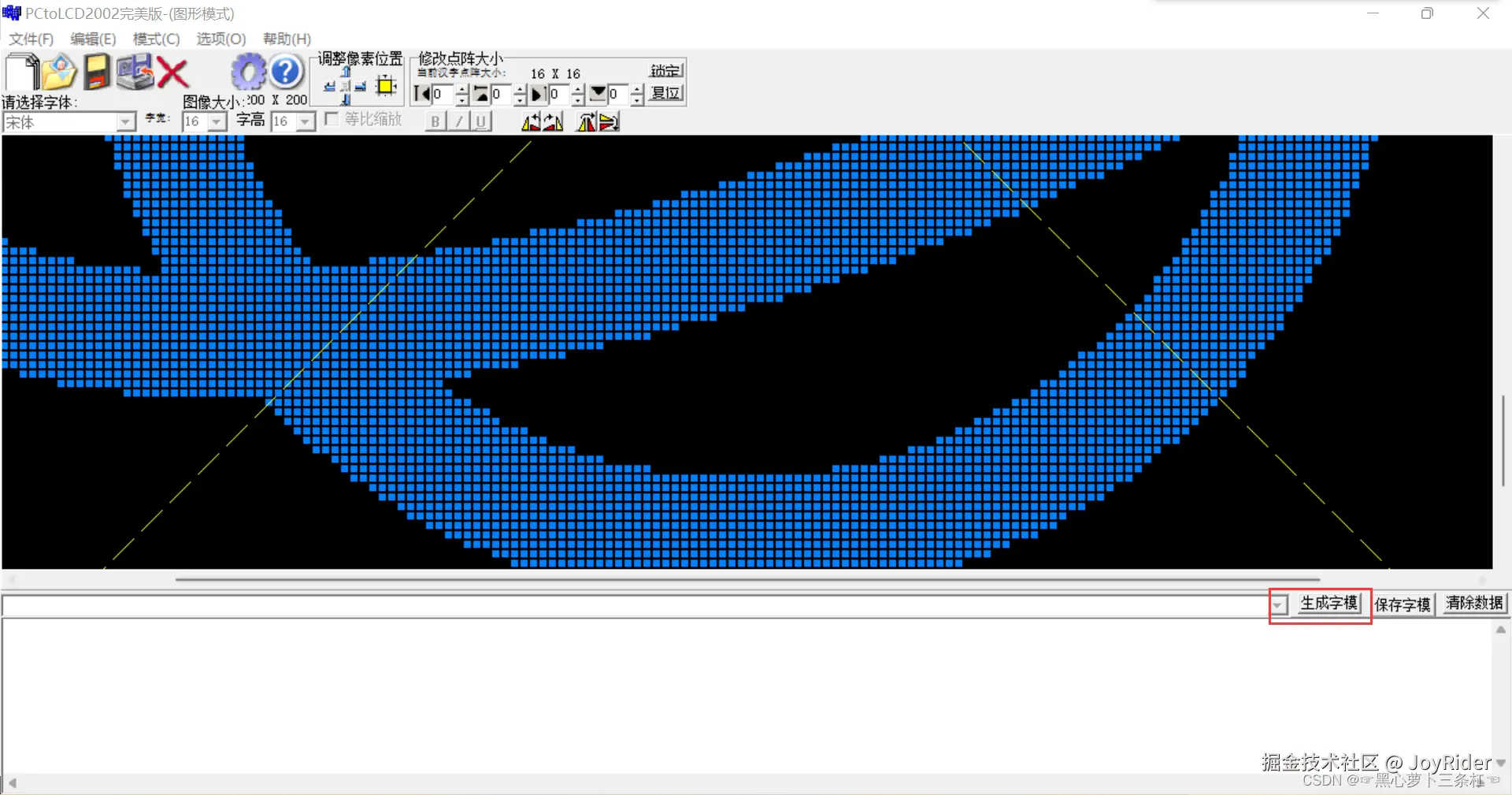Open settings with the blue gear icon
1512x795 pixels.
coord(249,72)
